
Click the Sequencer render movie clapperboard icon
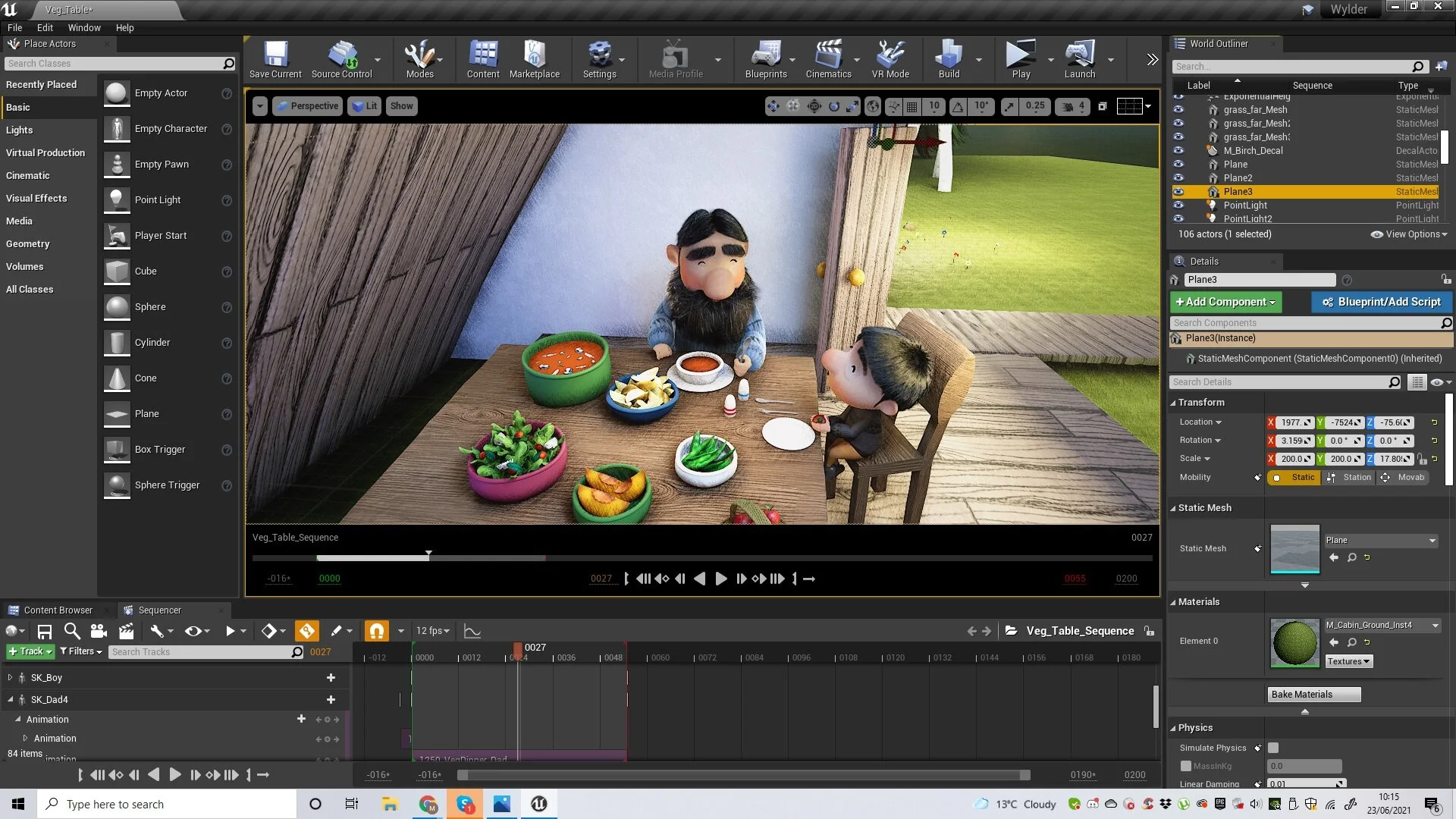126,631
